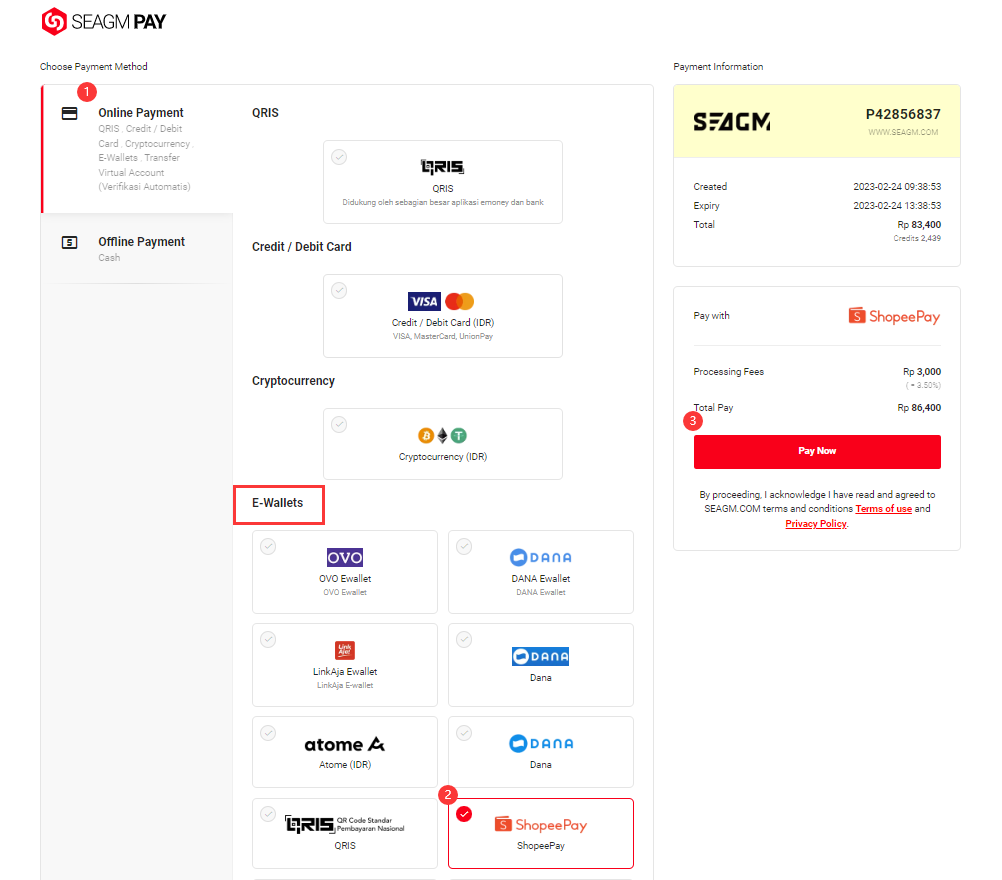Click the Bitcoin coin icon
This screenshot has height=880, width=1002.
point(426,436)
